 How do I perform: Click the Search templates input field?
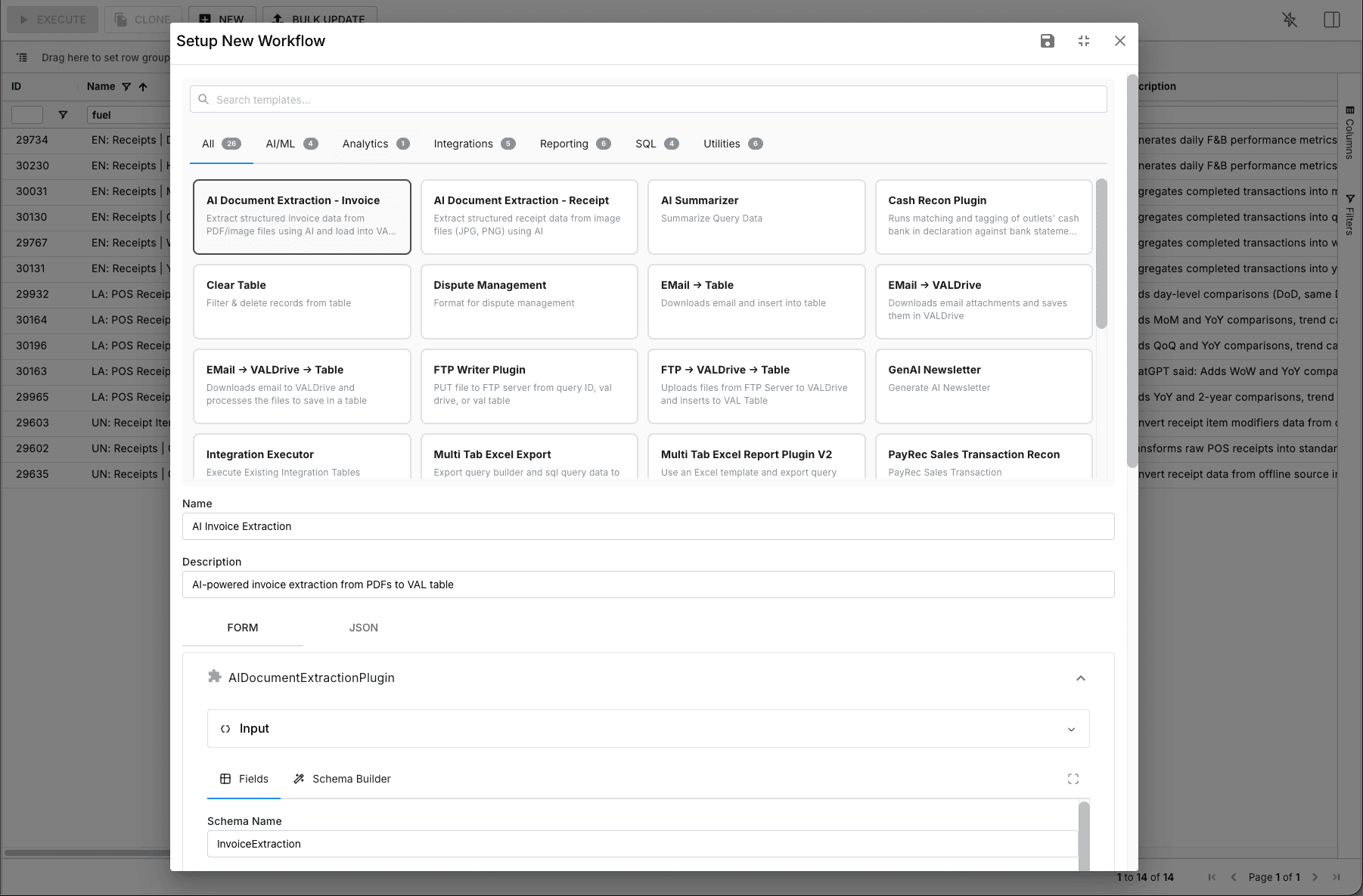coord(648,99)
